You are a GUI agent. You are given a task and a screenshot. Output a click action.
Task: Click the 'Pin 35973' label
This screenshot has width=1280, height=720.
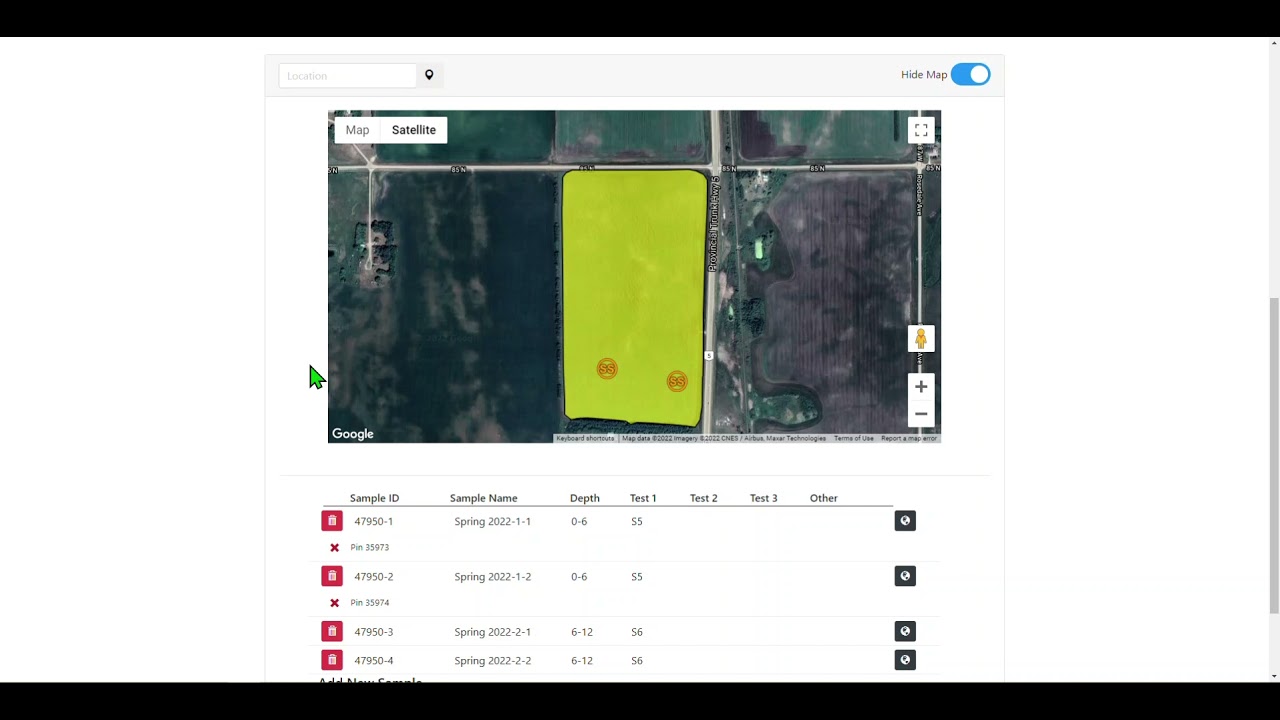tap(369, 548)
